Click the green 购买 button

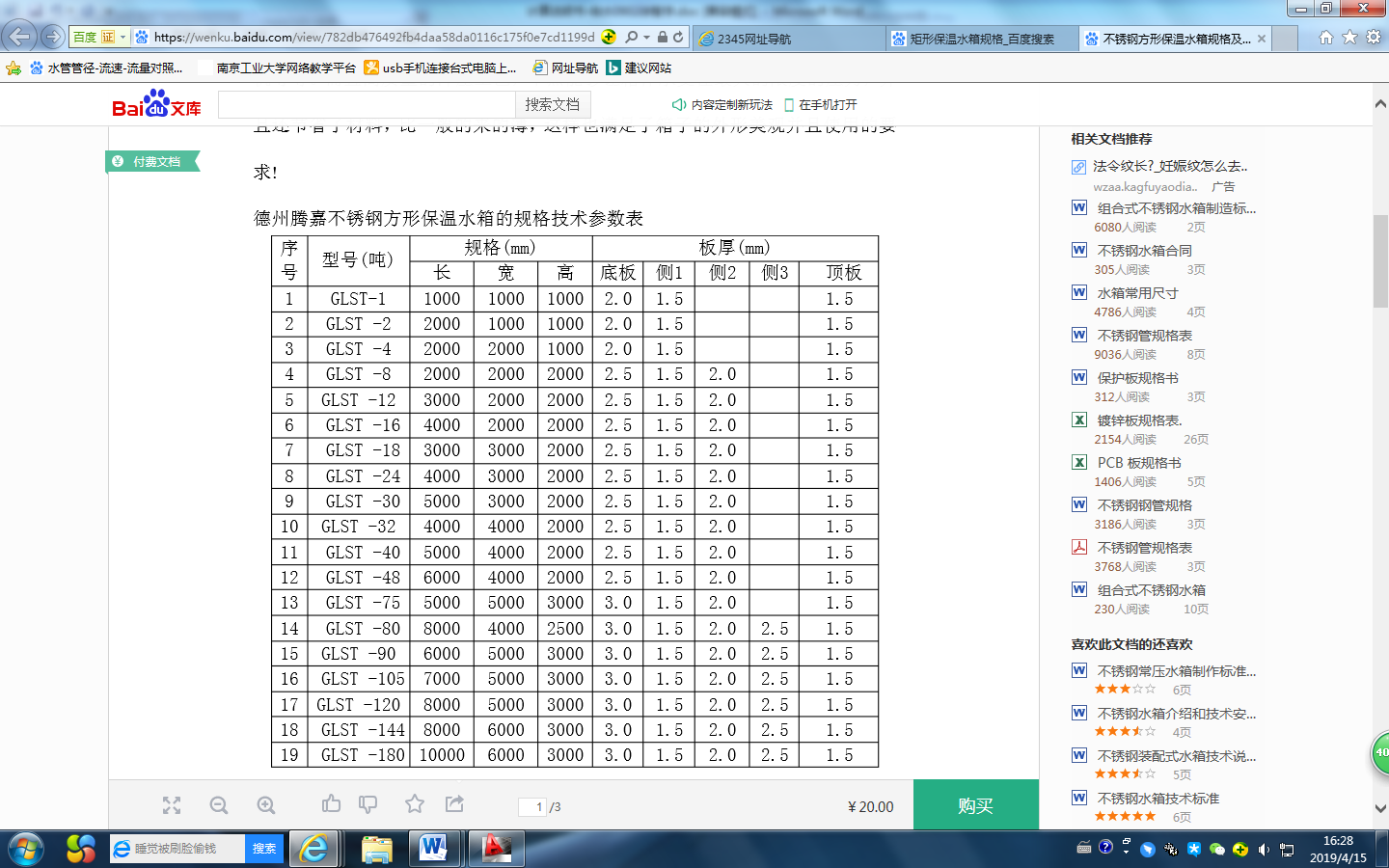coord(975,805)
